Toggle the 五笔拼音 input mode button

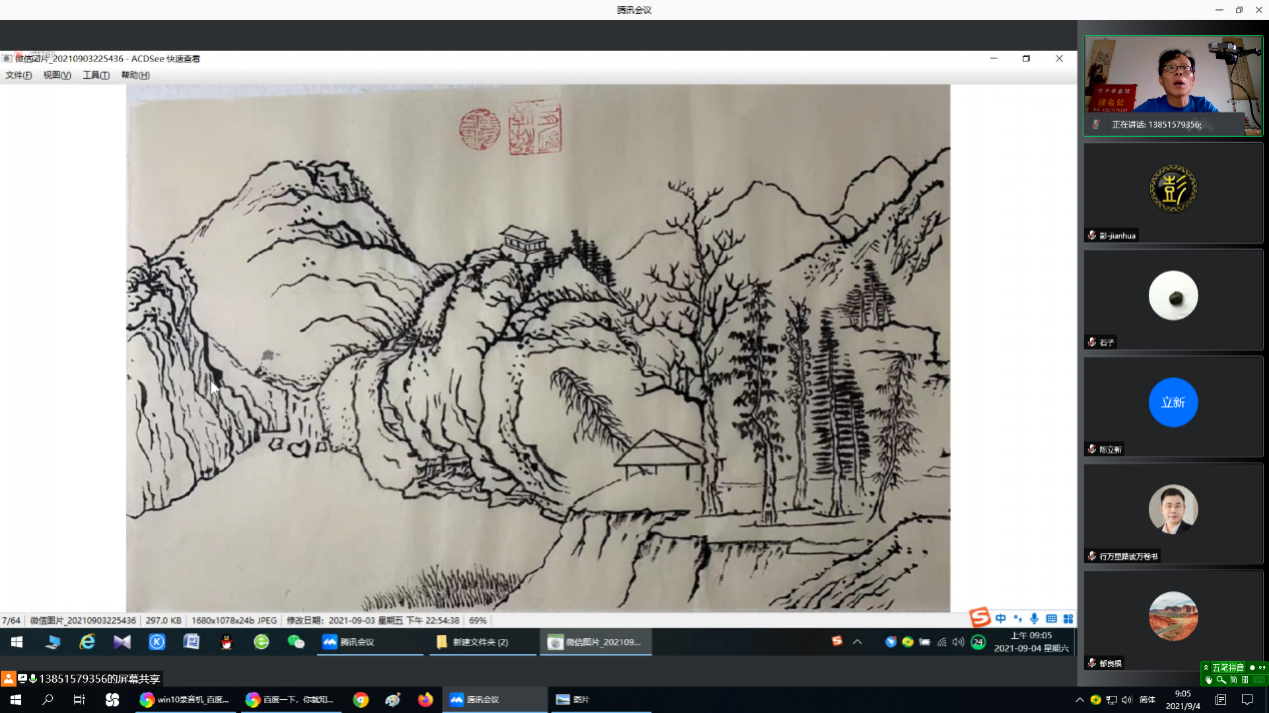pos(1227,665)
